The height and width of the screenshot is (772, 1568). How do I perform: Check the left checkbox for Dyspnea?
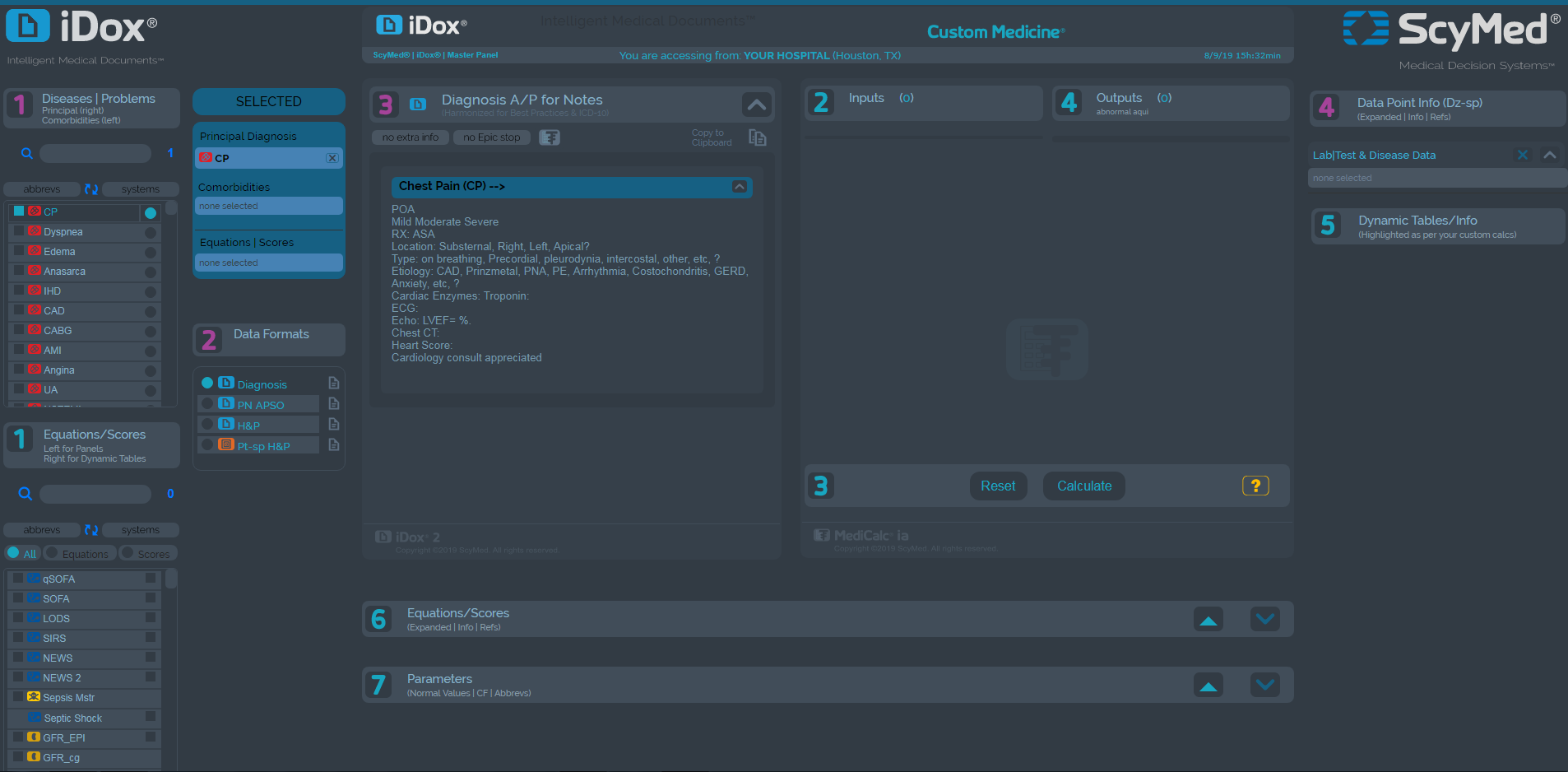click(19, 231)
